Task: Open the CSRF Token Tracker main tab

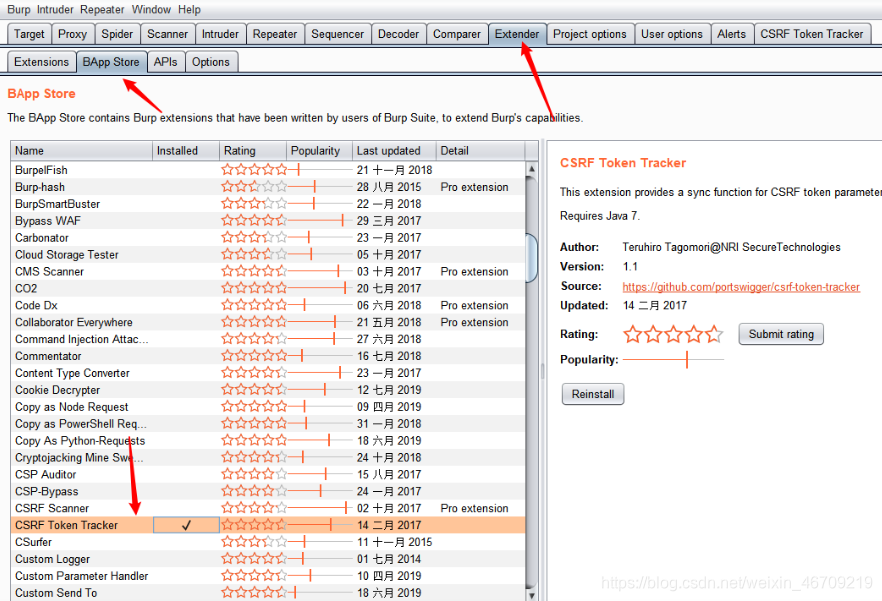Action: click(x=812, y=34)
